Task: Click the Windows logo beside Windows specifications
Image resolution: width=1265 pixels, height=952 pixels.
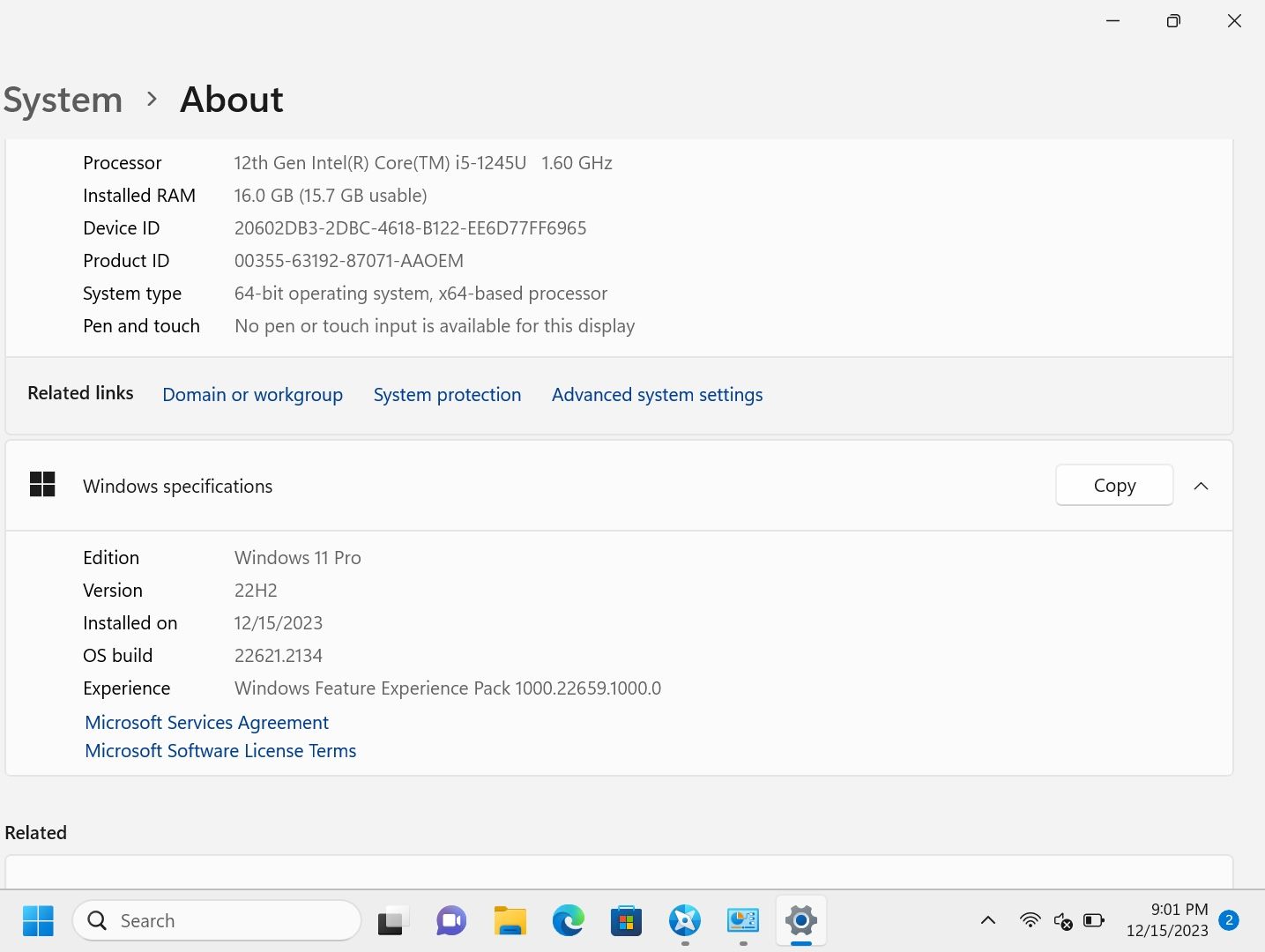Action: 41,485
